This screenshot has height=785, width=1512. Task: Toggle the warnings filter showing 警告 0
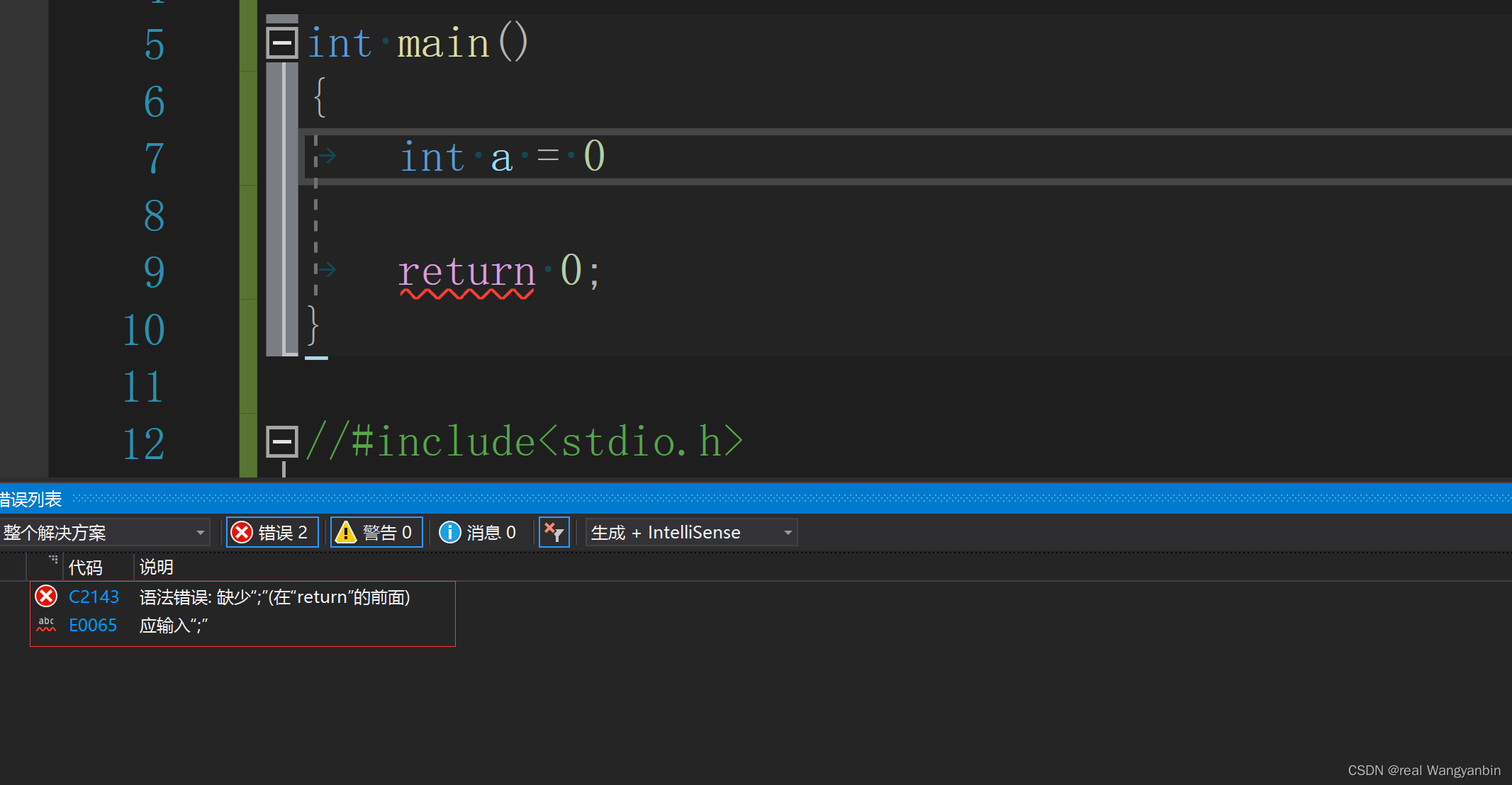pos(376,532)
